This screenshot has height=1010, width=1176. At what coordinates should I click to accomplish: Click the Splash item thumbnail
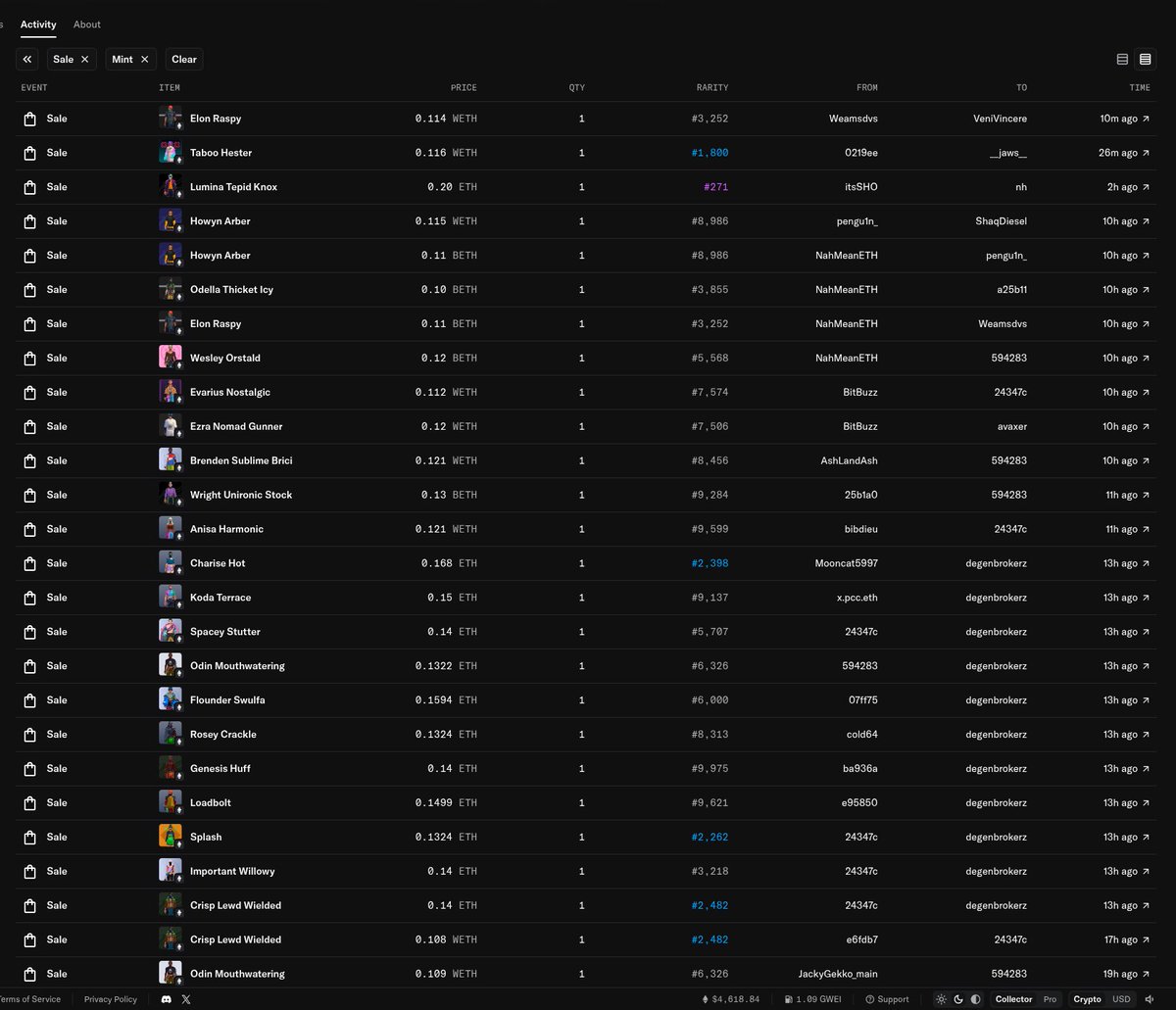coord(171,837)
